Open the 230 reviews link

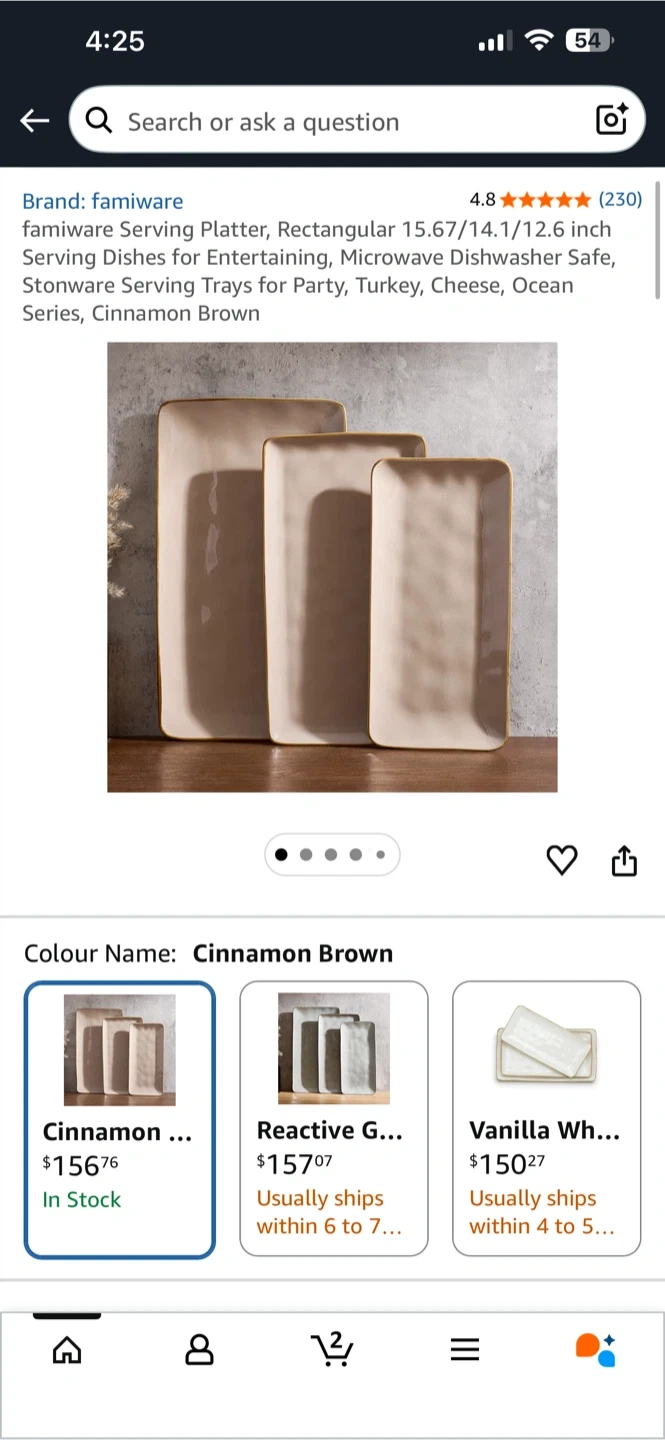[x=620, y=199]
